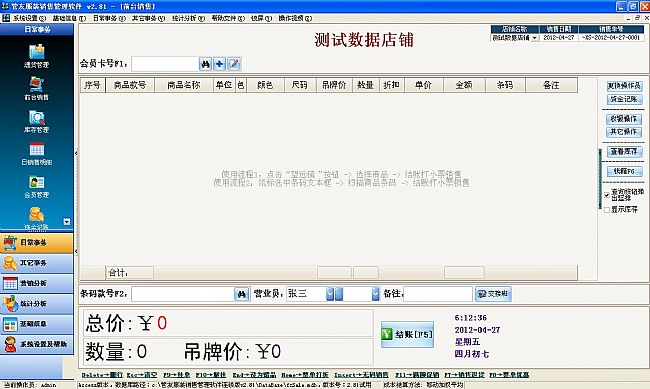
Task: Click in 条码款号F2 input field
Action: click(x=183, y=294)
